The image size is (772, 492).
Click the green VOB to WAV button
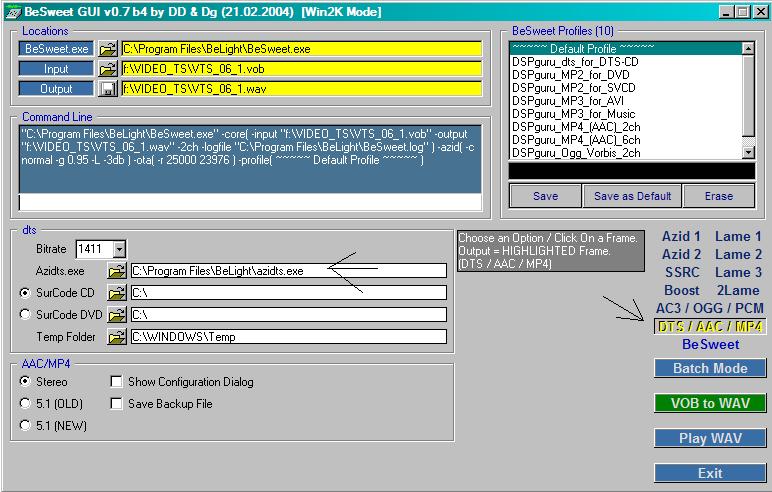pos(710,403)
